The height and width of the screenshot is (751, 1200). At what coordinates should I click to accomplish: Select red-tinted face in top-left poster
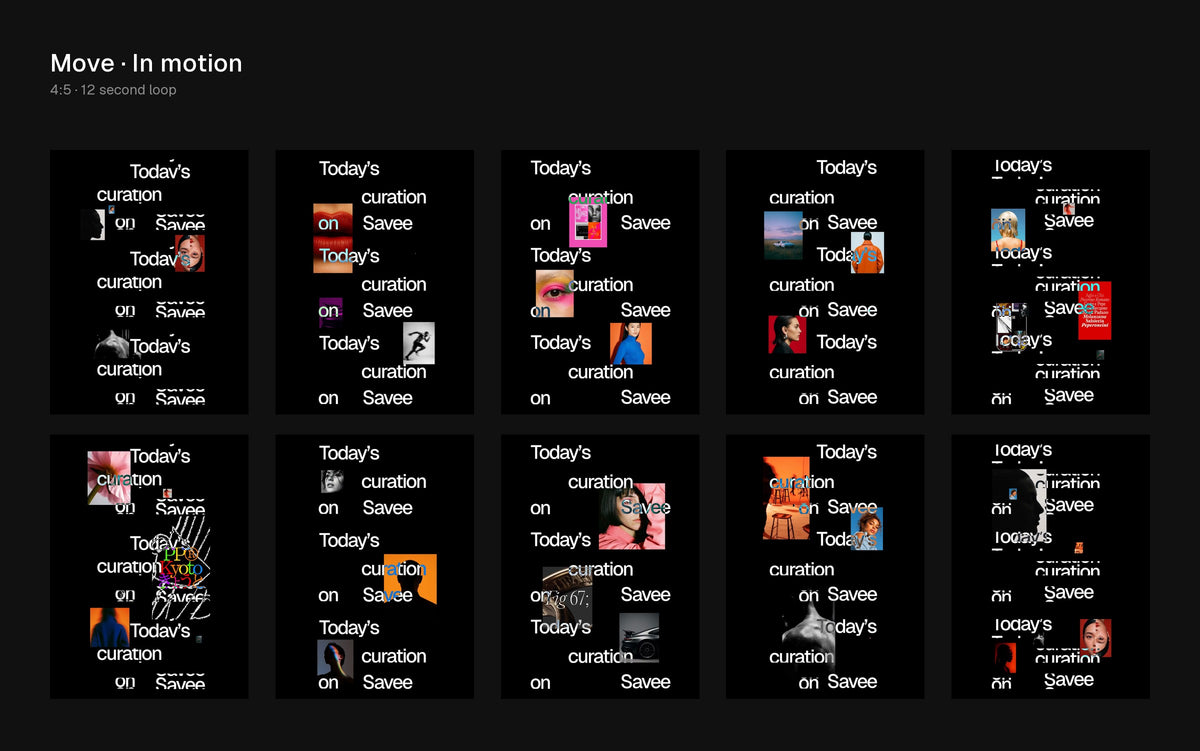[x=190, y=253]
